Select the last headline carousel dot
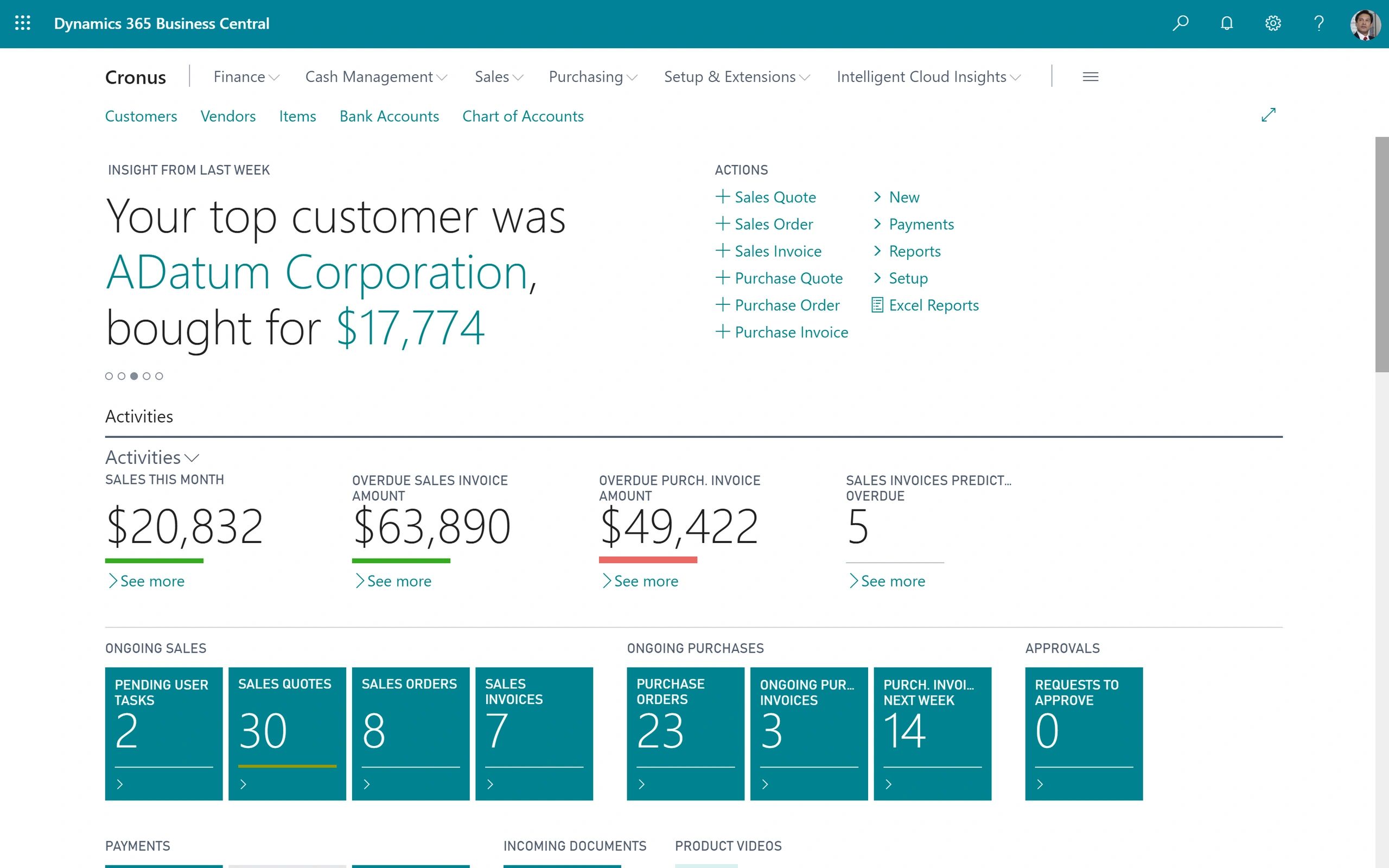The width and height of the screenshot is (1389, 868). [x=159, y=376]
